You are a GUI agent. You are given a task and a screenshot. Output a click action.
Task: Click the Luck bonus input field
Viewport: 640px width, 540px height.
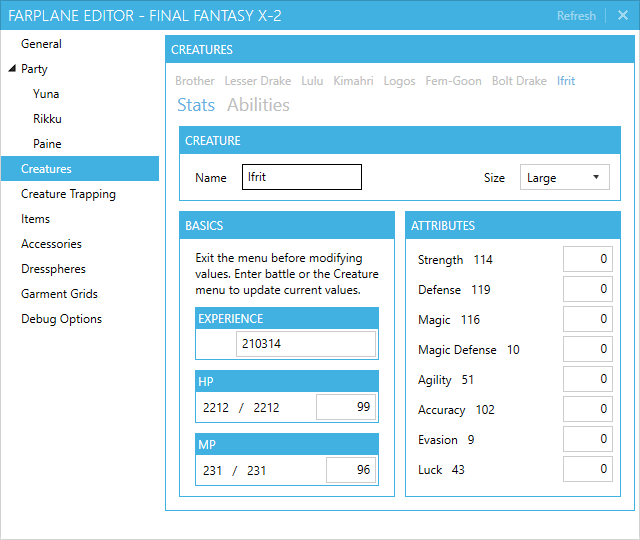[588, 469]
